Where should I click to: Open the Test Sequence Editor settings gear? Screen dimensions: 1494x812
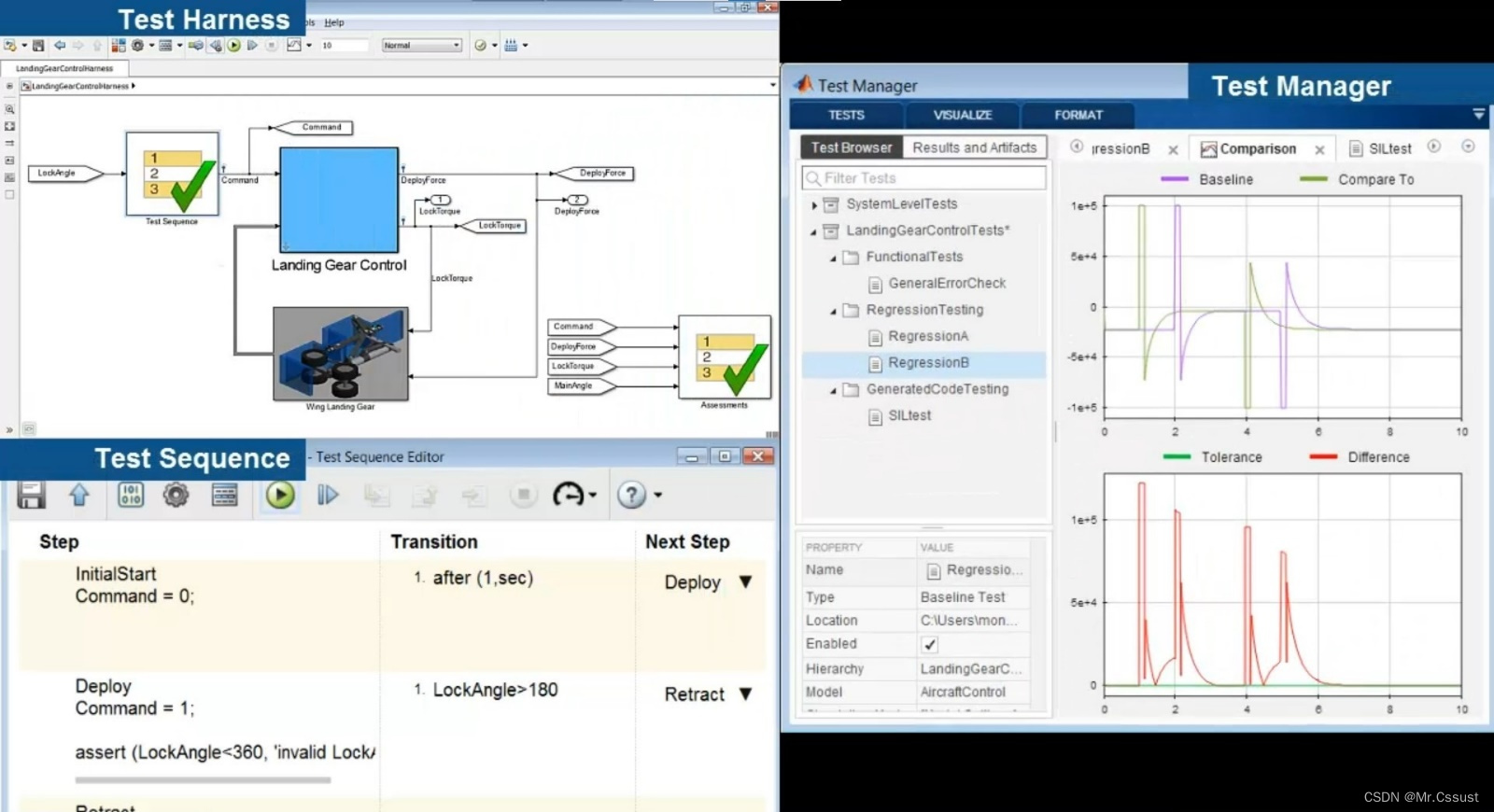coord(176,495)
